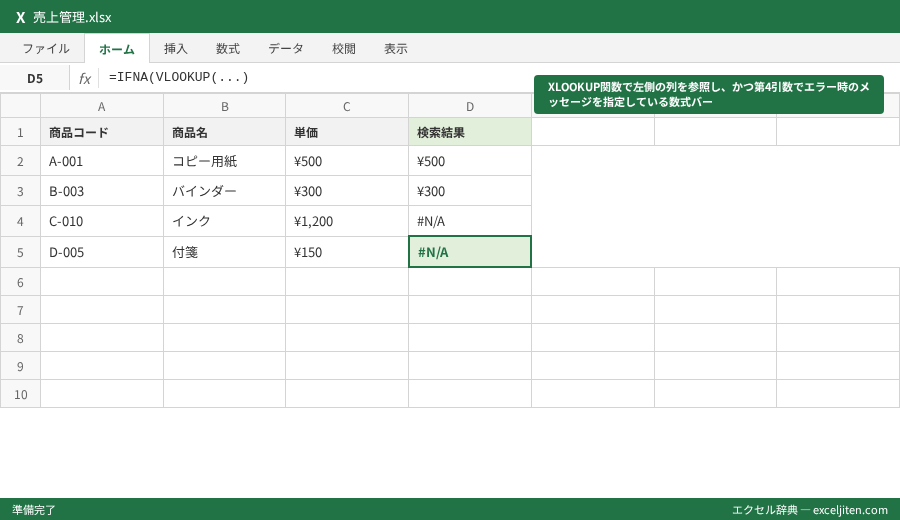Select the 商品名 header cell
The height and width of the screenshot is (520, 900).
224,132
